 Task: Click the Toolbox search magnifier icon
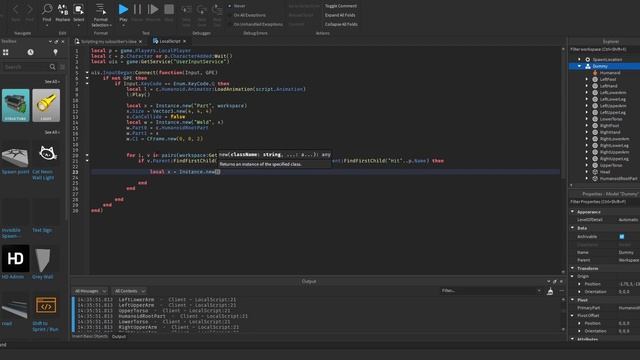pyautogui.click(x=52, y=67)
